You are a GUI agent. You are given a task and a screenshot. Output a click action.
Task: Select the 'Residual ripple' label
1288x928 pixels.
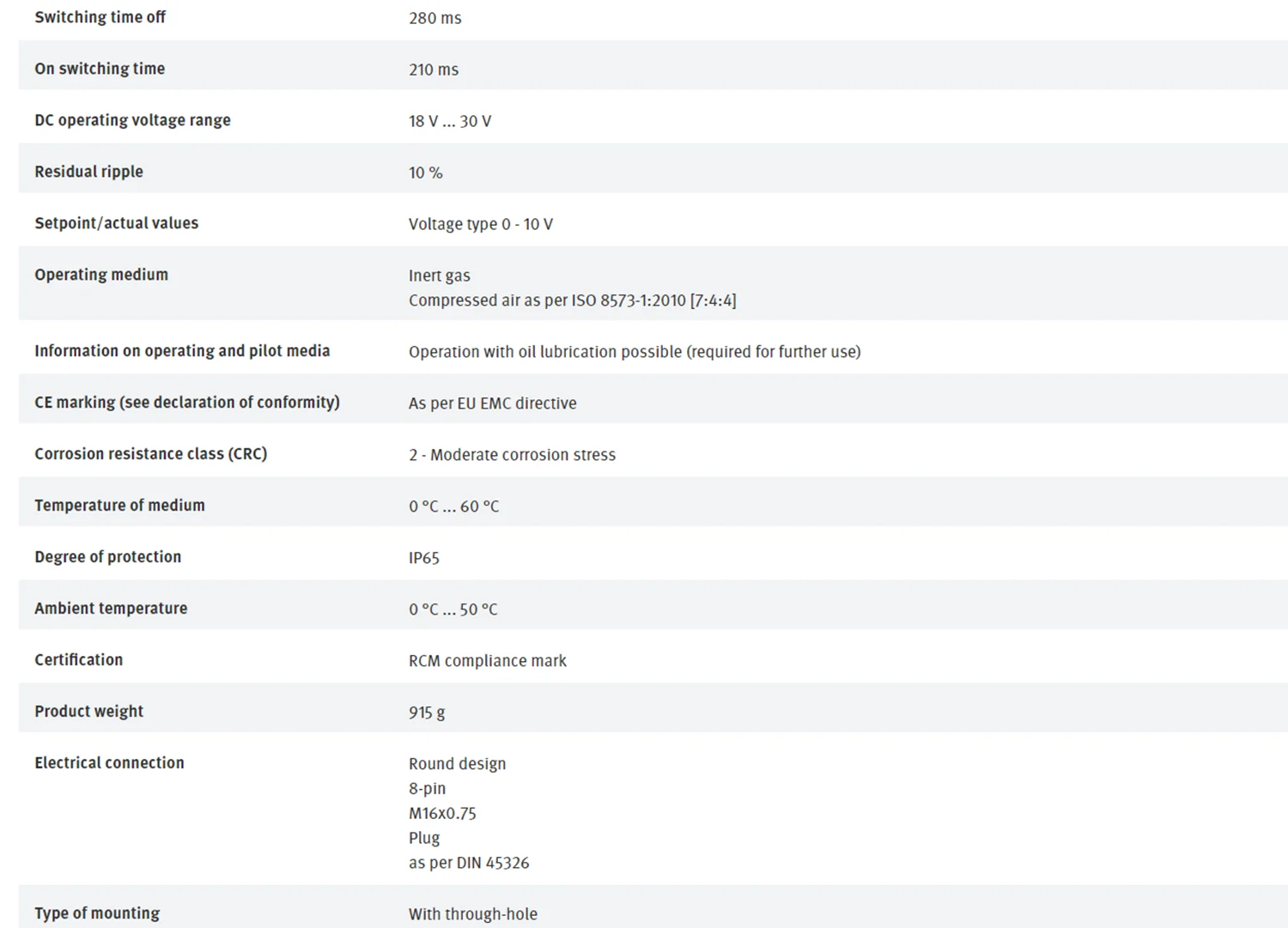point(88,172)
